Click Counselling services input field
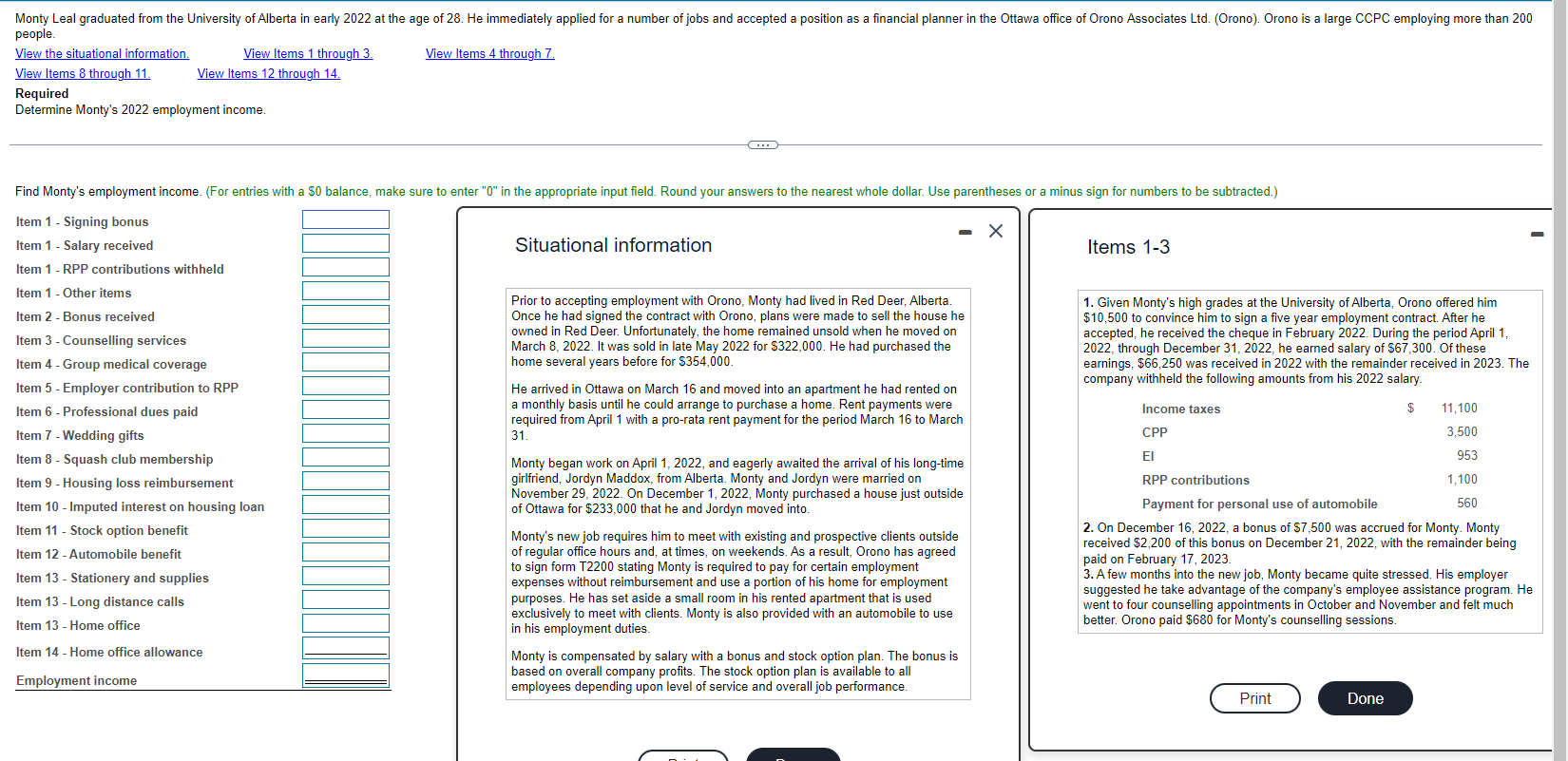 point(346,338)
